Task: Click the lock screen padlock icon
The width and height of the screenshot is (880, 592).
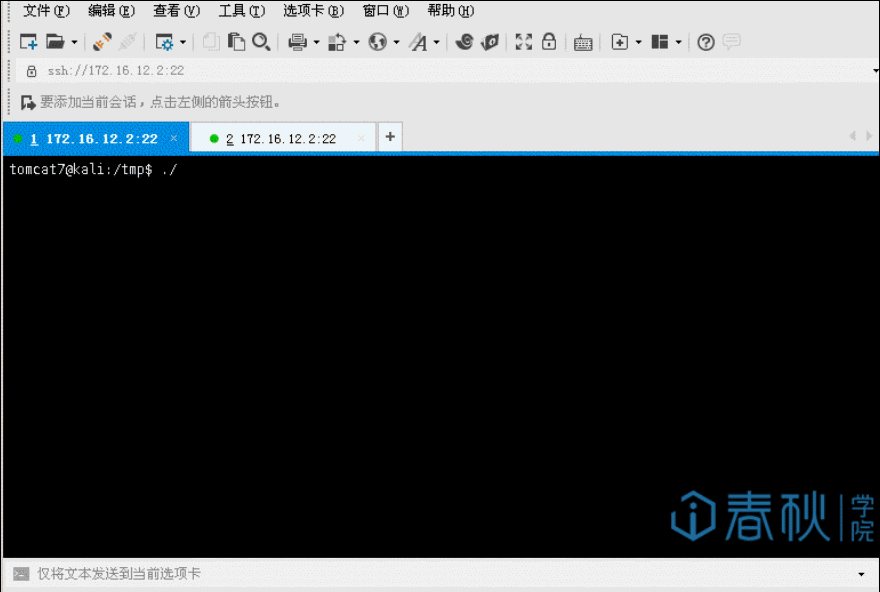Action: (x=549, y=42)
